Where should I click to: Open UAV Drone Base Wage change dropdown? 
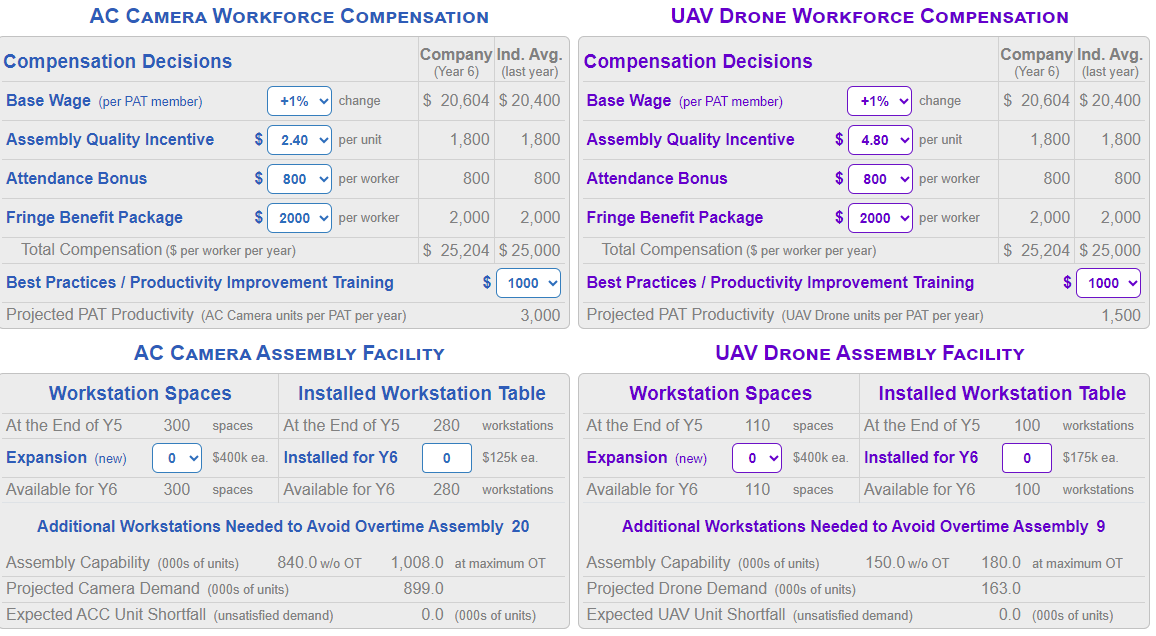pyautogui.click(x=880, y=101)
